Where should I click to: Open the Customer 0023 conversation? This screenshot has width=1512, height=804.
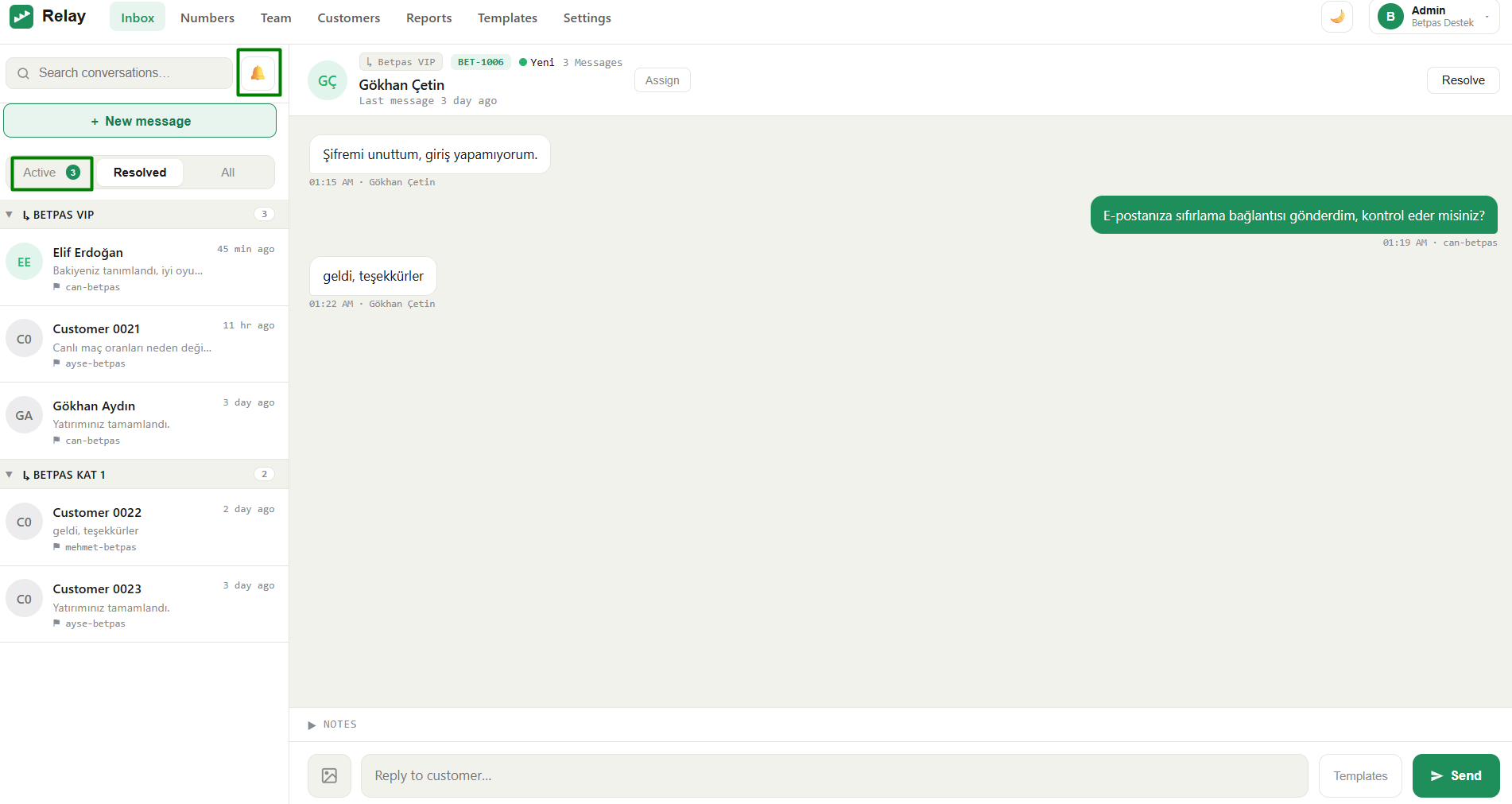click(x=144, y=604)
